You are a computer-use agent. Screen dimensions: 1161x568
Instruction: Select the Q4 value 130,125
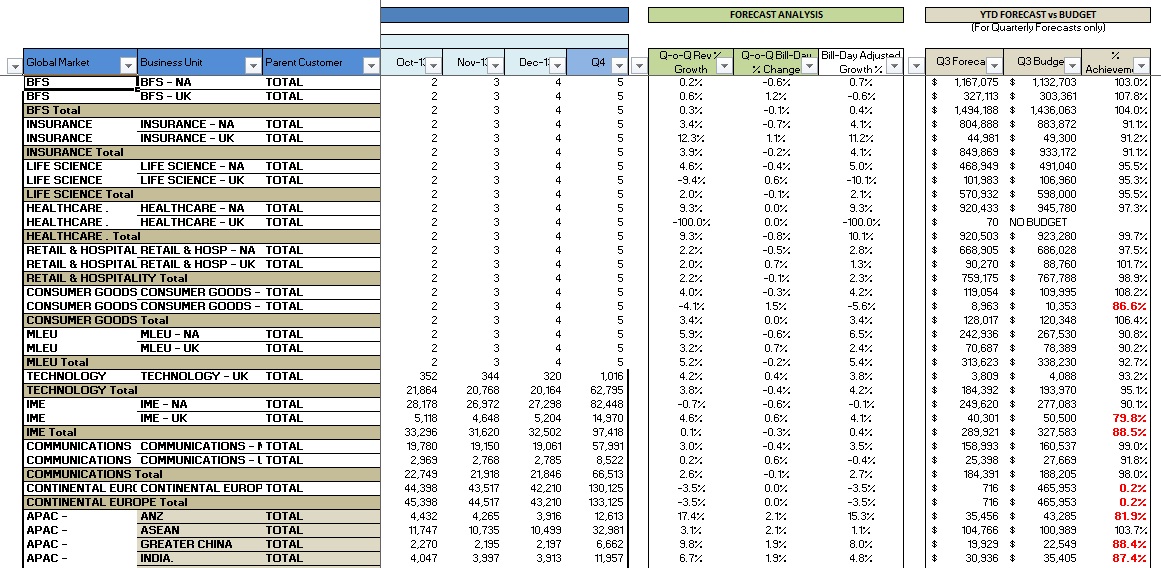598,488
